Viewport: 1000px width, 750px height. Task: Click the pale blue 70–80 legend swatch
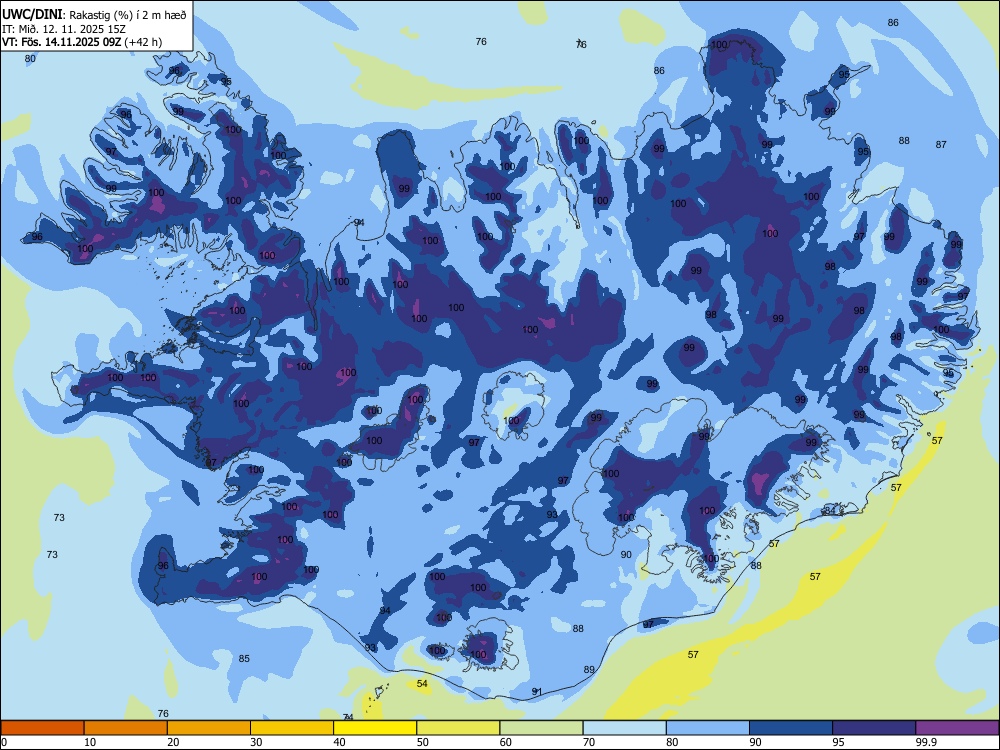pos(625,728)
